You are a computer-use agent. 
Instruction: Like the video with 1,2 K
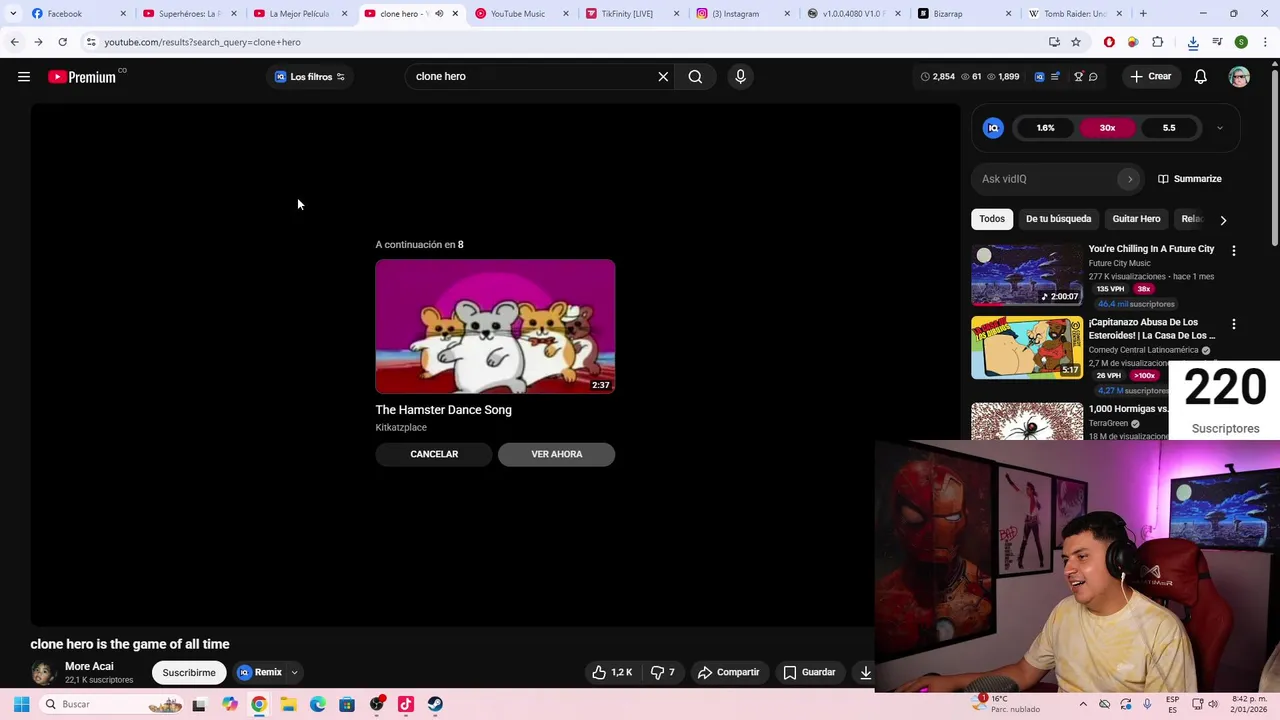612,672
